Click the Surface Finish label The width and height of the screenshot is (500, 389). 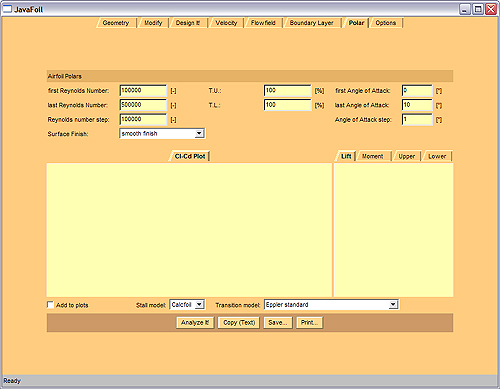(x=68, y=134)
